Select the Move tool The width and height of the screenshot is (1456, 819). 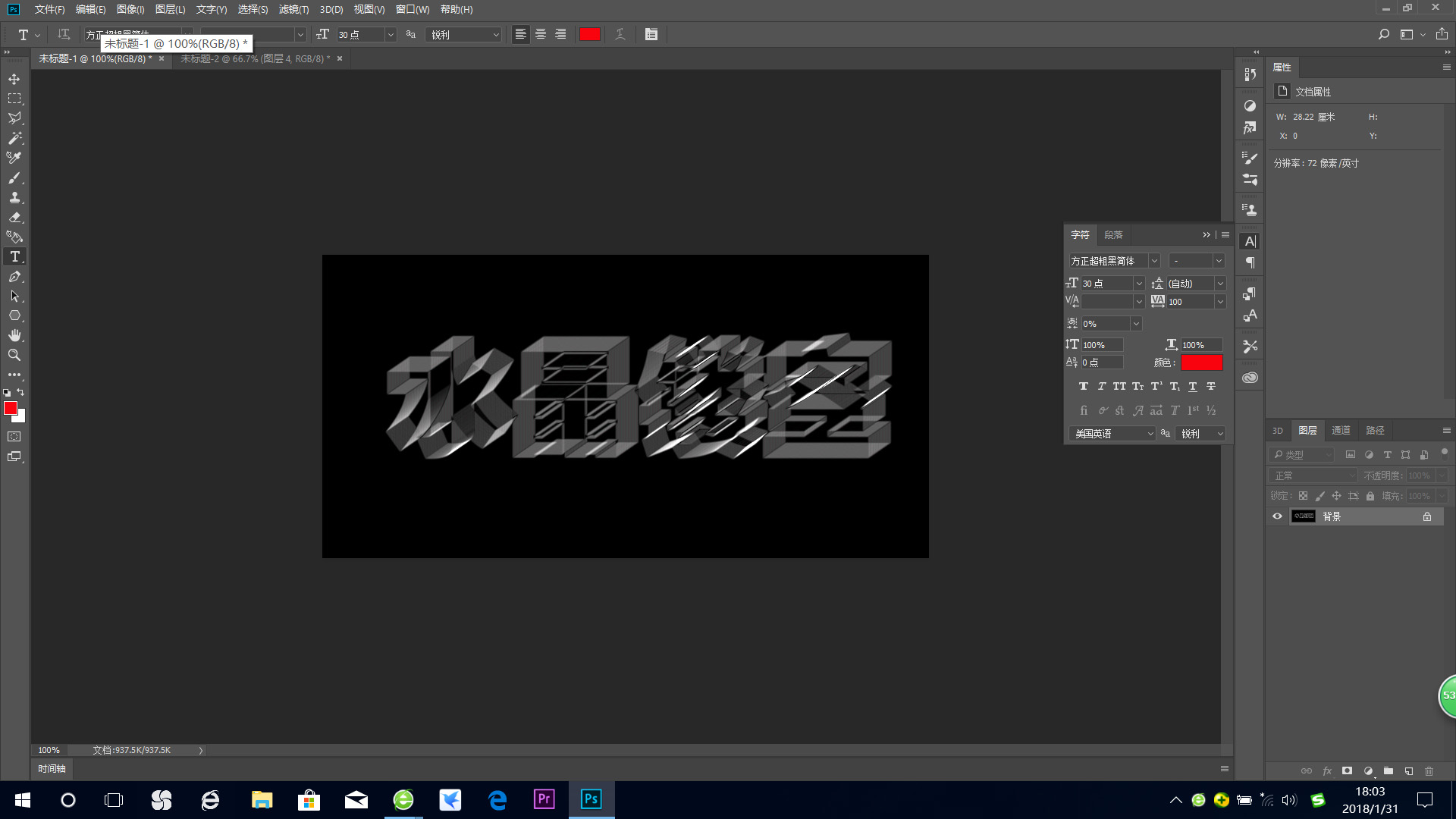coord(14,79)
